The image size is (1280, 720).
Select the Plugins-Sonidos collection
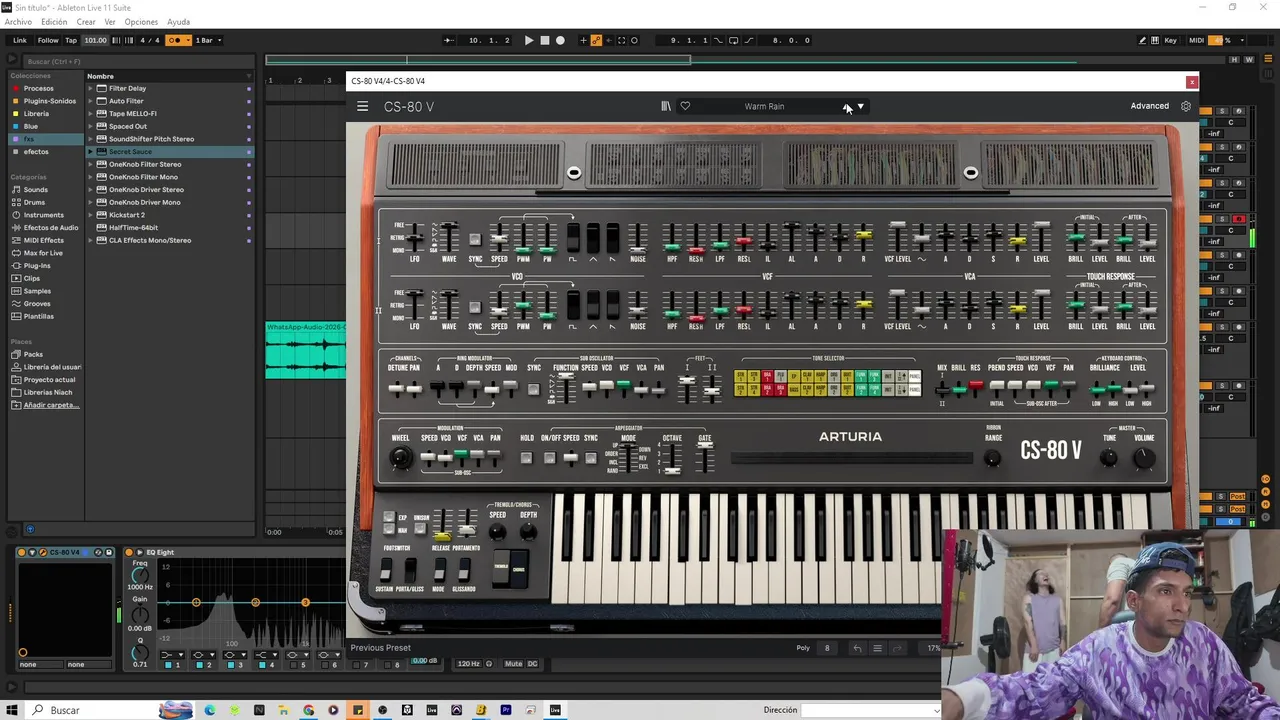click(49, 101)
